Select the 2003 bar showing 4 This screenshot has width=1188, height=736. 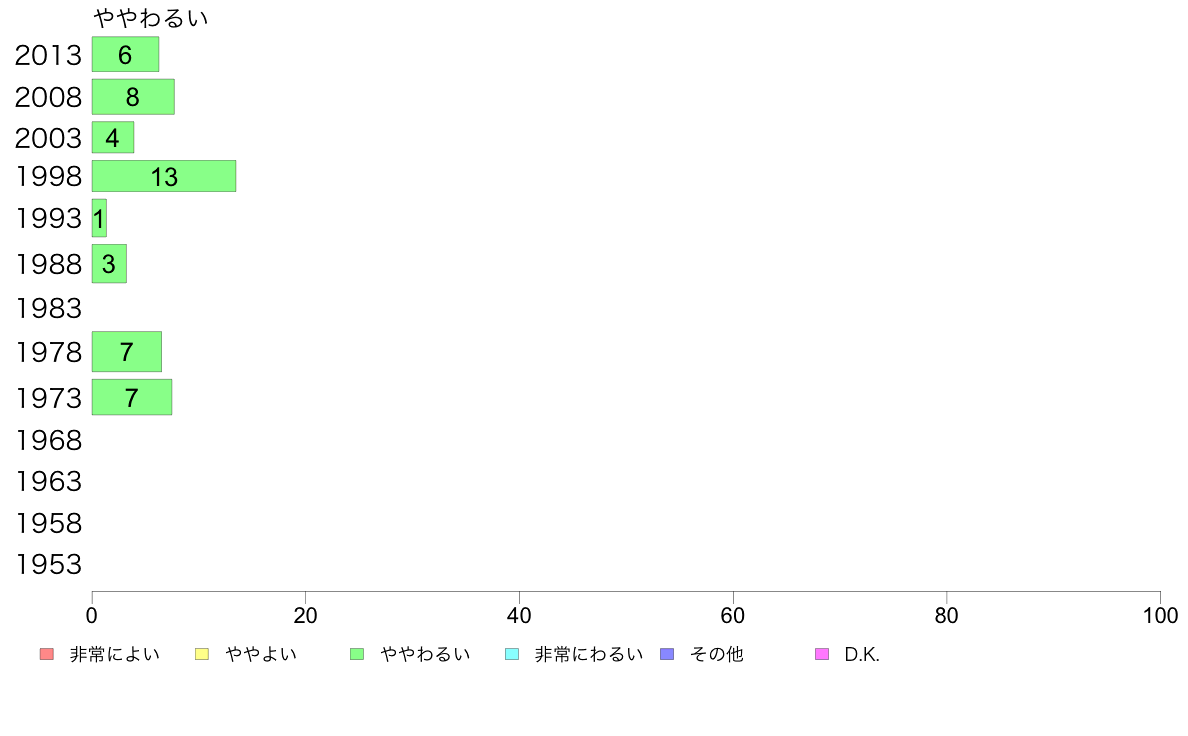(x=113, y=137)
